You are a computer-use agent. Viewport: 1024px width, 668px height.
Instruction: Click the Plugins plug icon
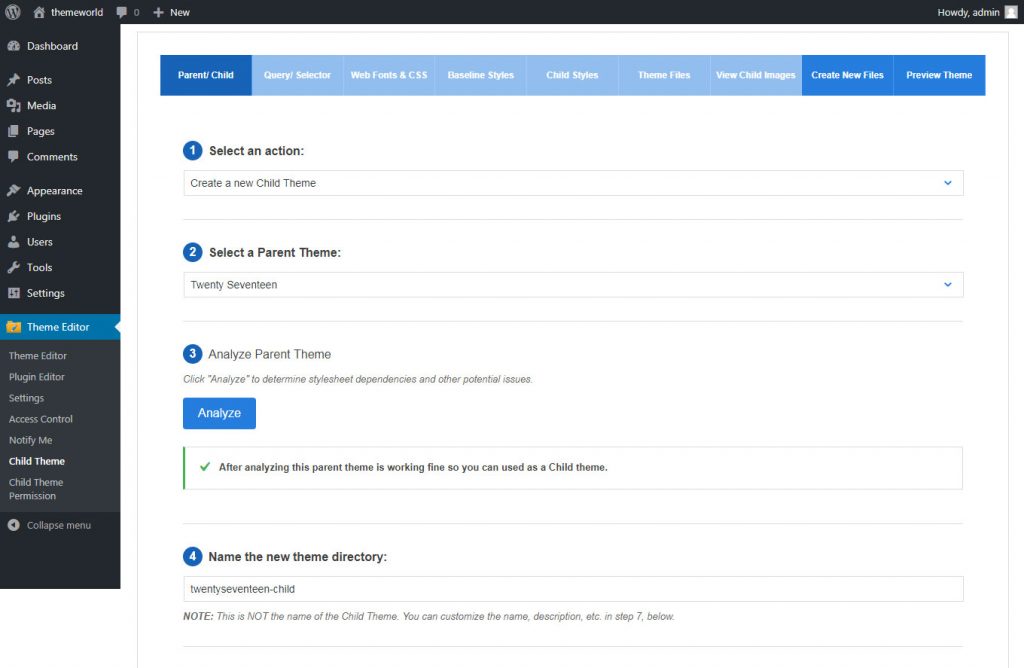click(14, 215)
